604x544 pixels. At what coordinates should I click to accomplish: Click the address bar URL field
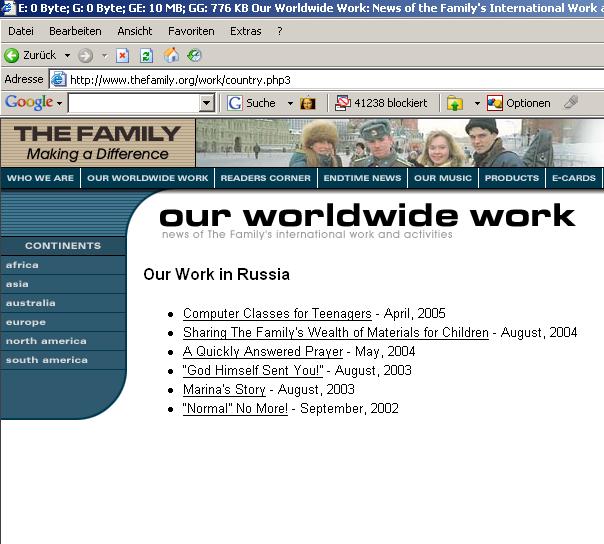(327, 80)
